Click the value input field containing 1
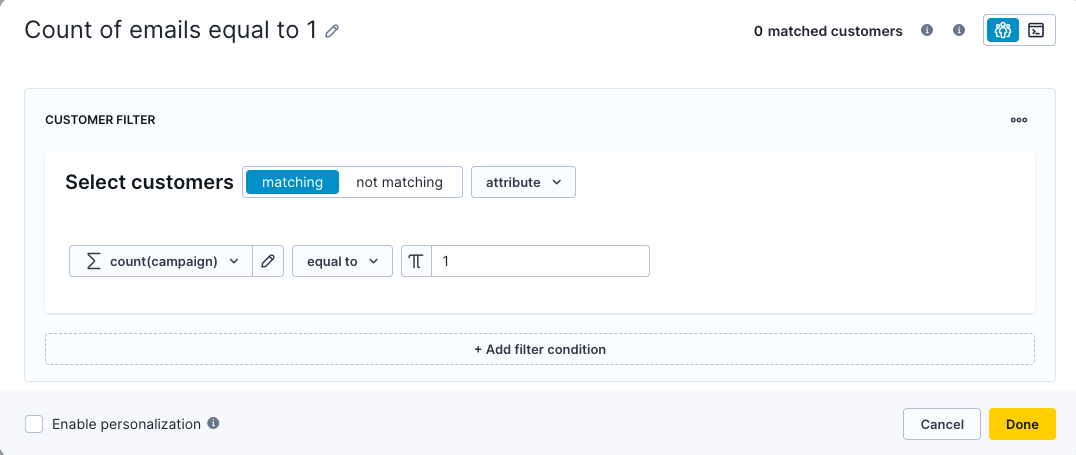The image size is (1076, 455). pos(540,261)
